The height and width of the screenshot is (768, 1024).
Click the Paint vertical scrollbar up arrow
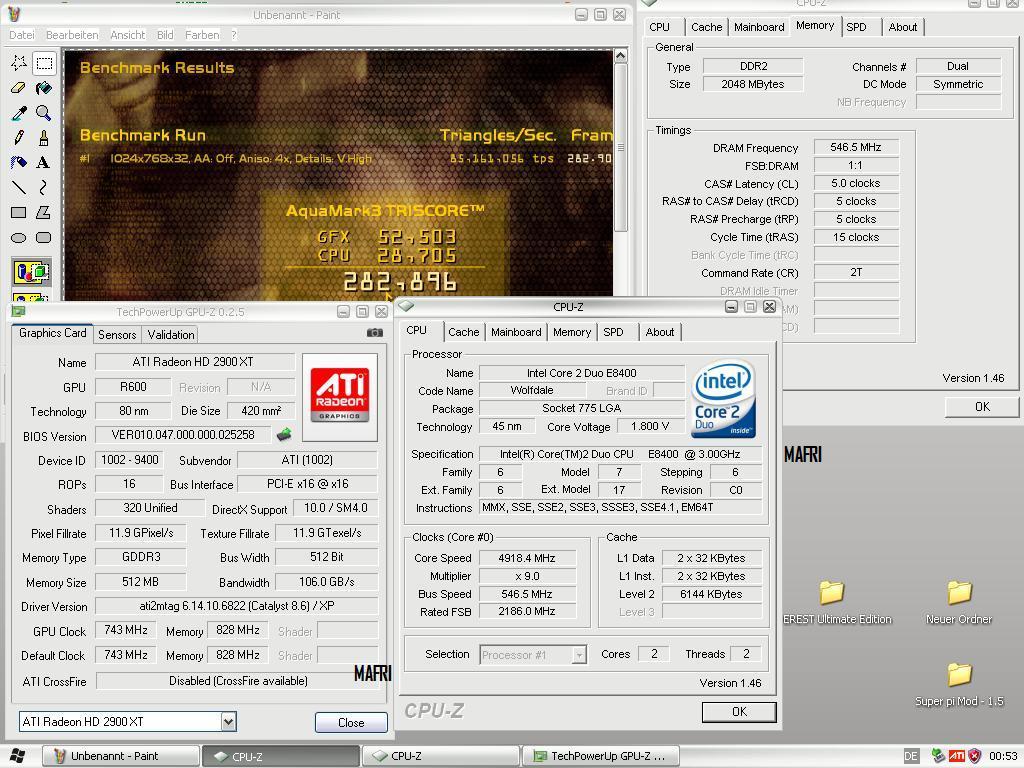620,56
